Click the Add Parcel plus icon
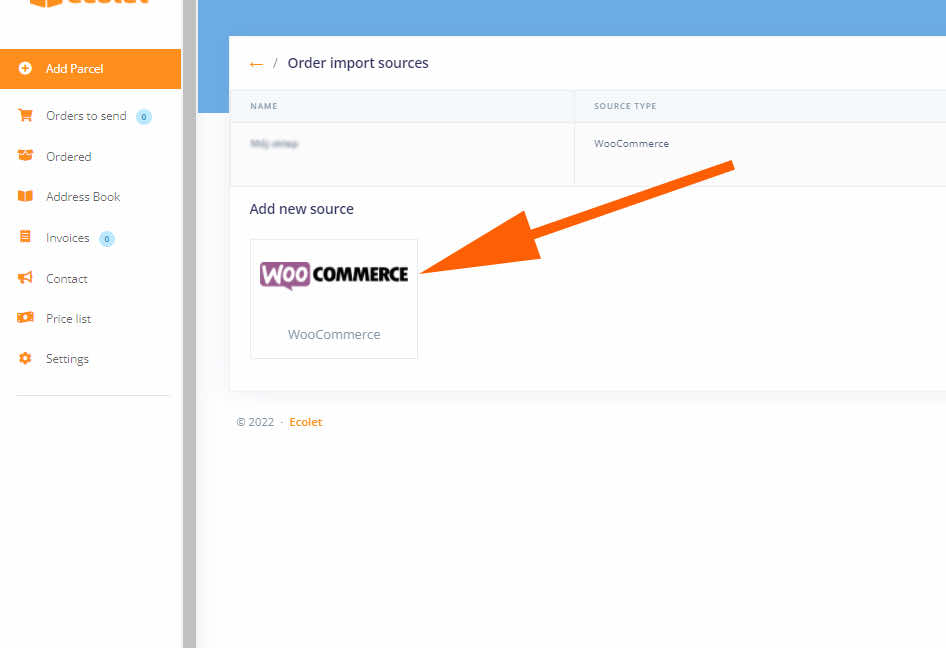This screenshot has width=946, height=648. point(25,68)
